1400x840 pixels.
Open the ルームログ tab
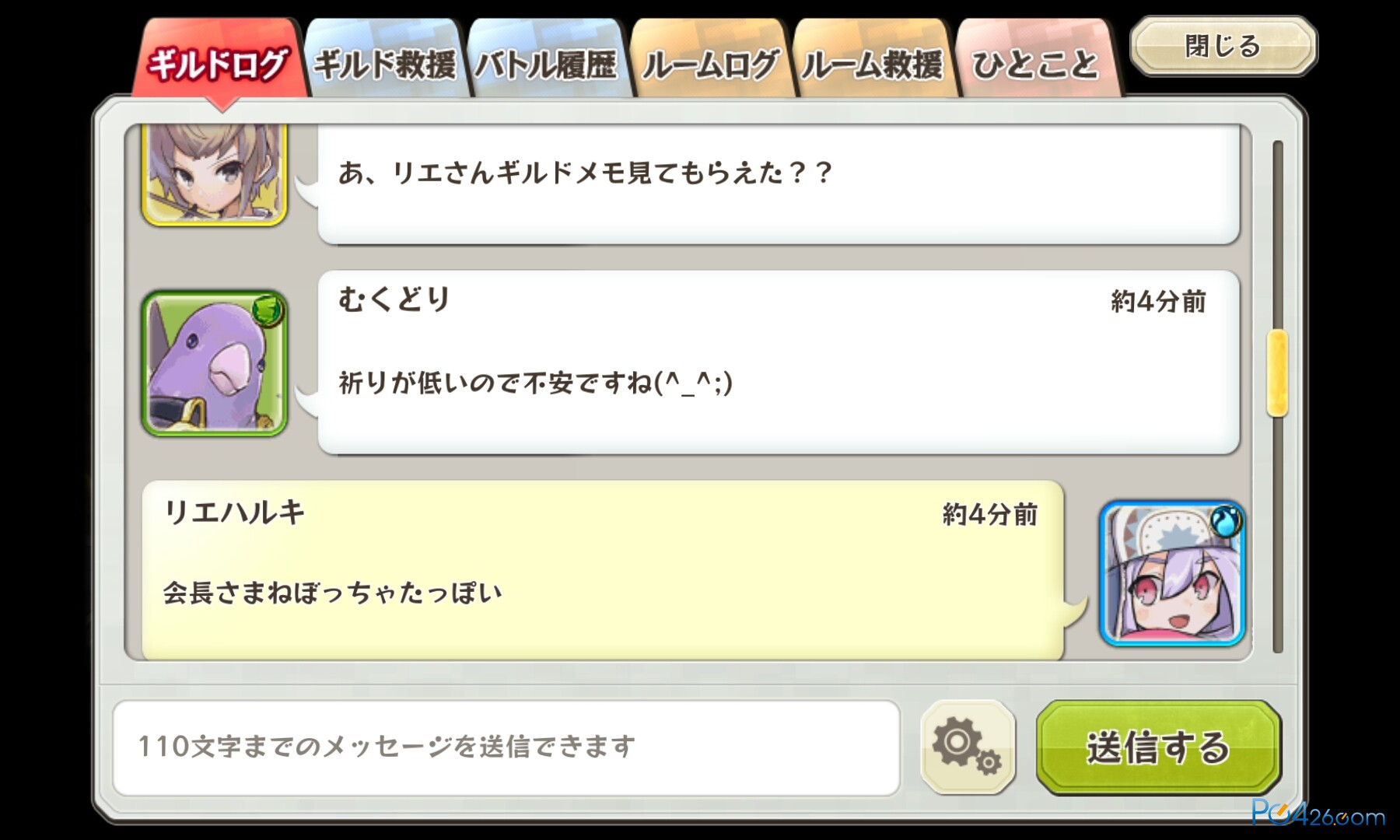click(709, 62)
